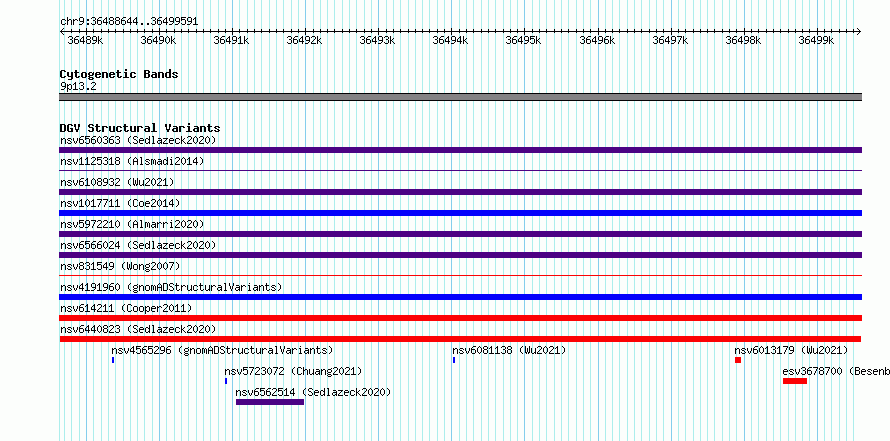The height and width of the screenshot is (441, 890).
Task: Open the esv3678700 variant label
Action: point(836,371)
